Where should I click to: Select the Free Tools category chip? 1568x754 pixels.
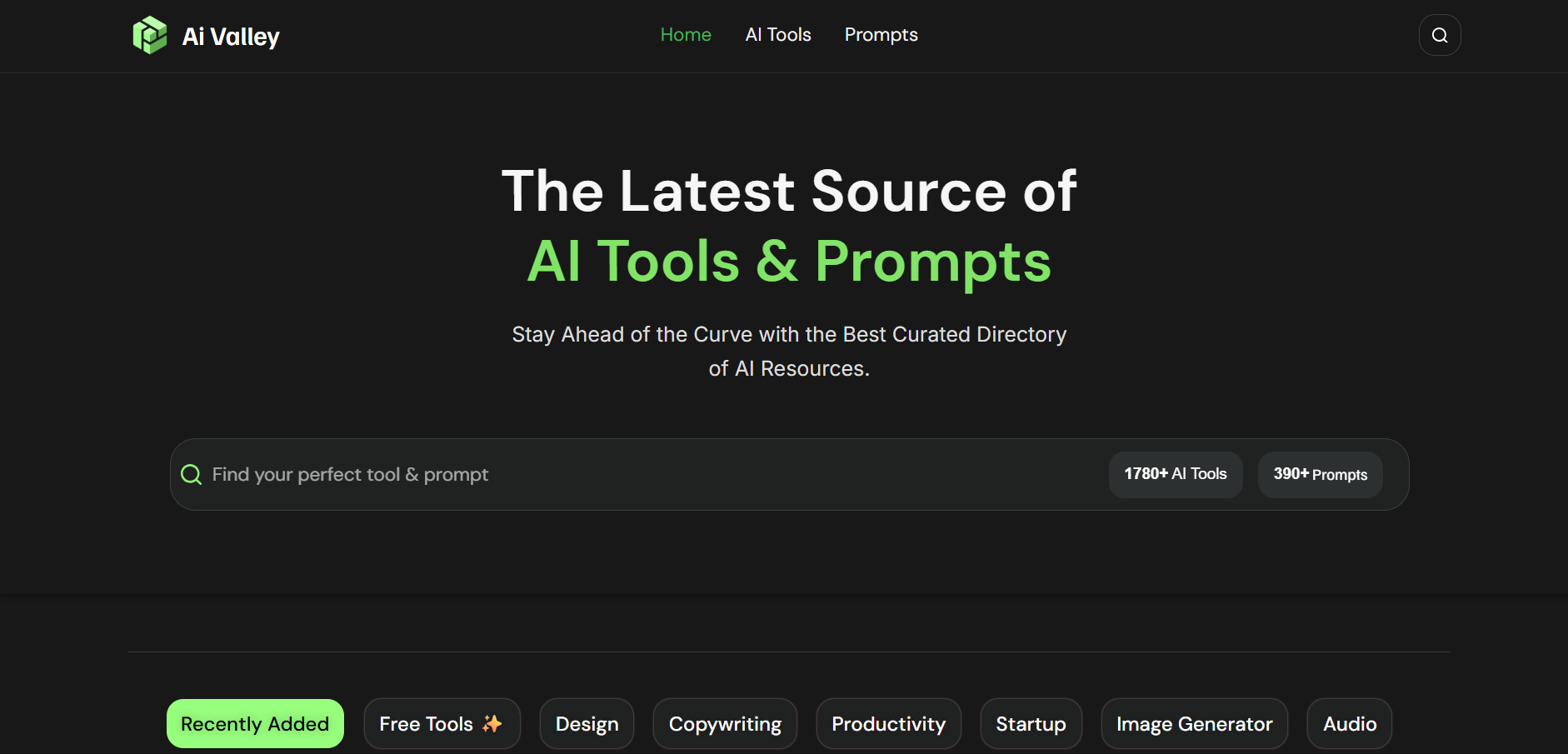point(427,723)
